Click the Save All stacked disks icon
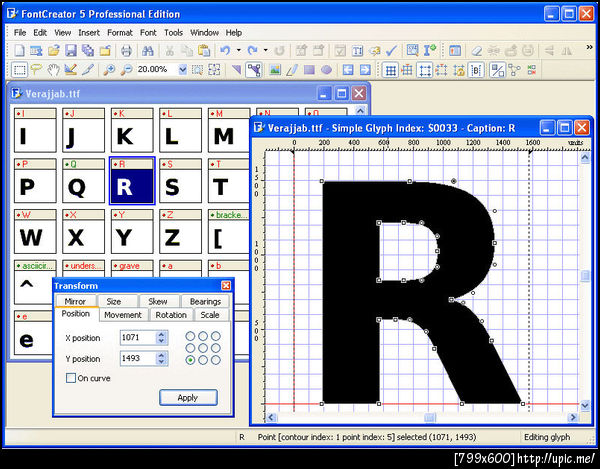The height and width of the screenshot is (469, 600). 88,50
